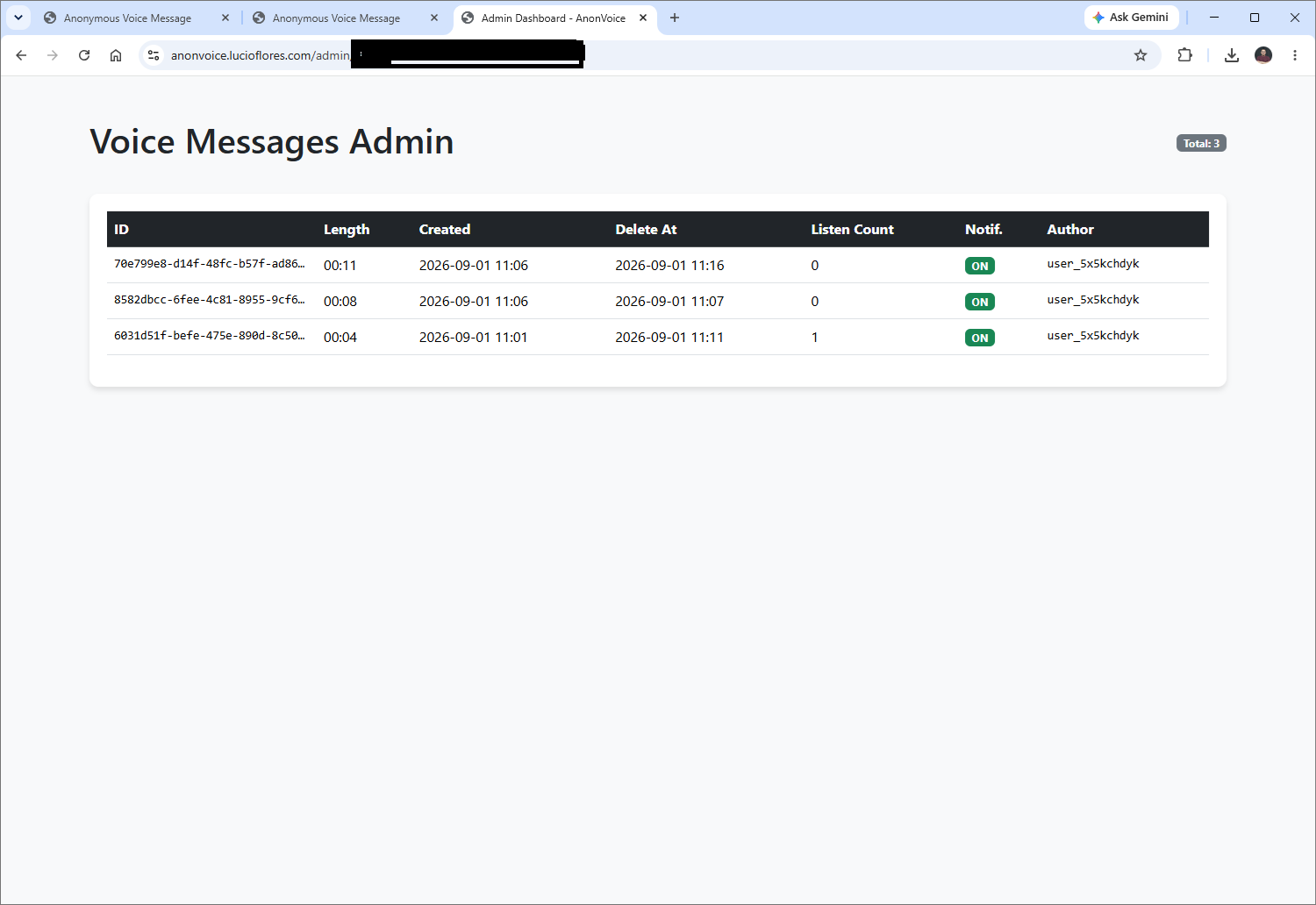
Task: Switch to the first Anonymous Voice Message tab
Action: coord(127,18)
